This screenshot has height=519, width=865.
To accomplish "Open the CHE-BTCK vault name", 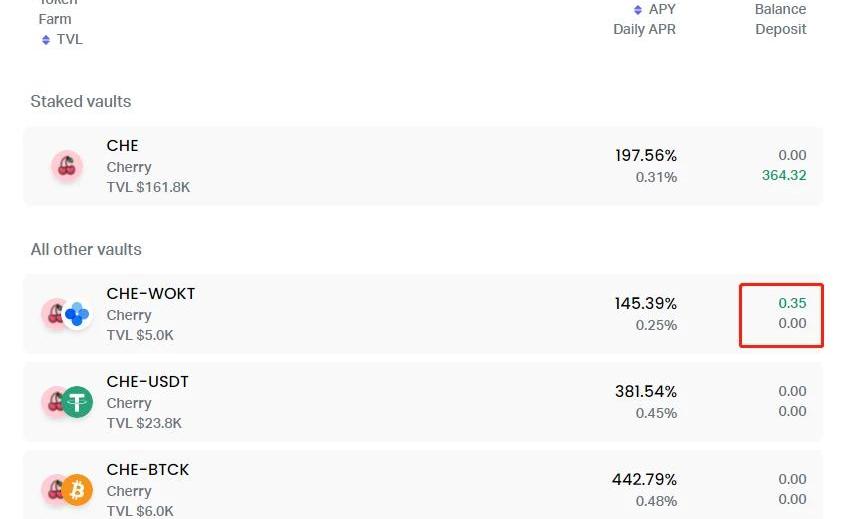I will tap(148, 470).
